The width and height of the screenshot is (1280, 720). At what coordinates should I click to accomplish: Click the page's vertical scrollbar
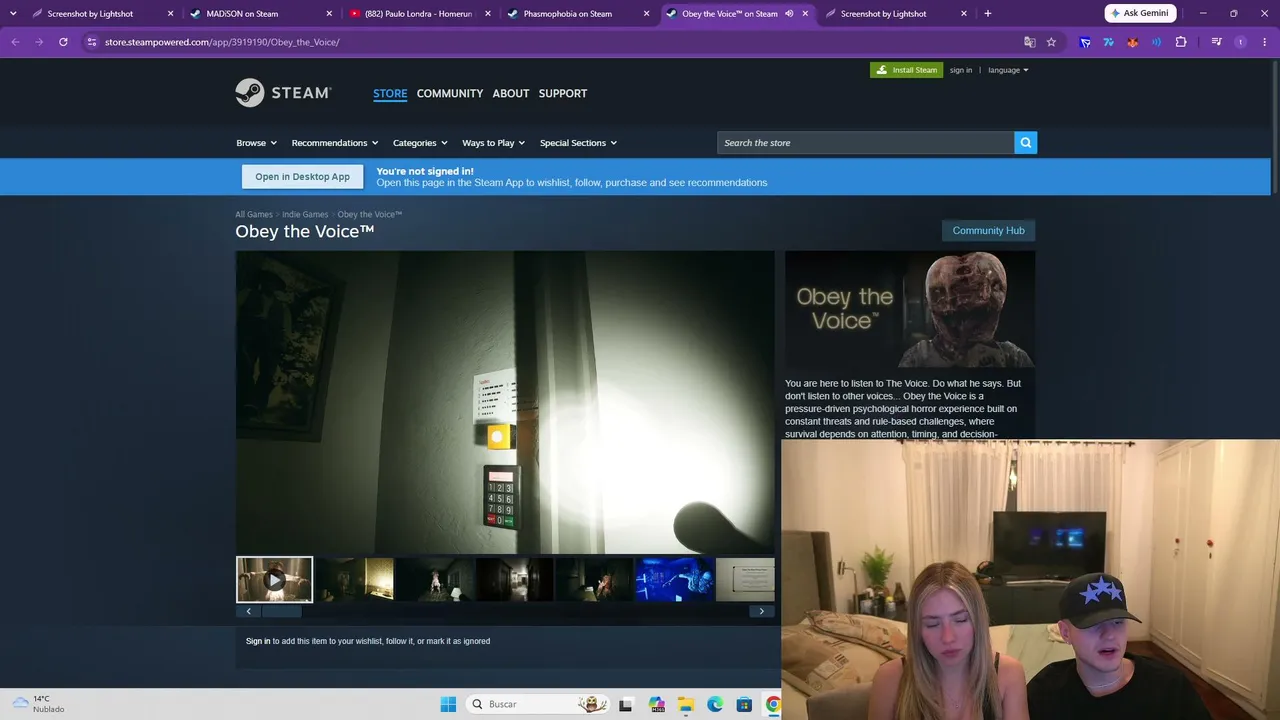[1274, 125]
